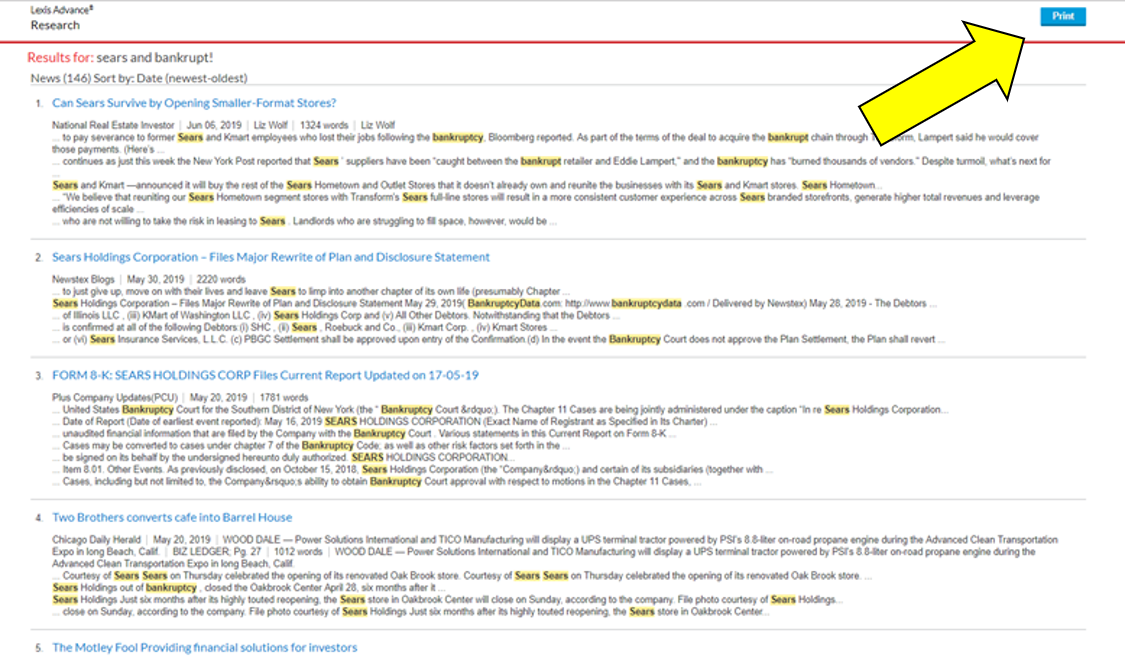
Task: Click the blue Print button
Action: point(1063,16)
